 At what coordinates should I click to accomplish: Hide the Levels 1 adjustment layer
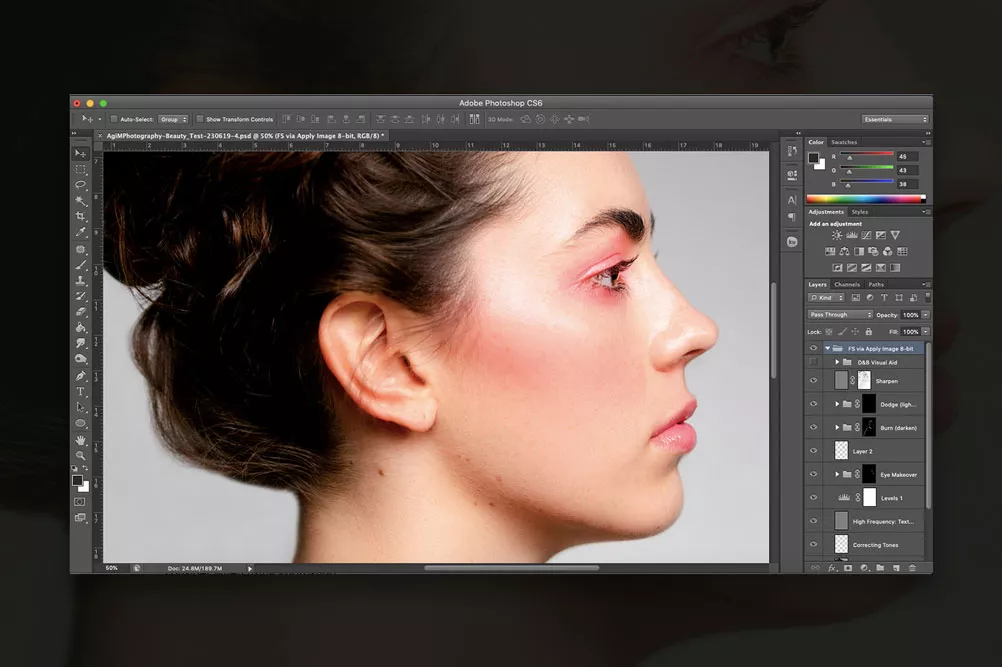pyautogui.click(x=813, y=498)
